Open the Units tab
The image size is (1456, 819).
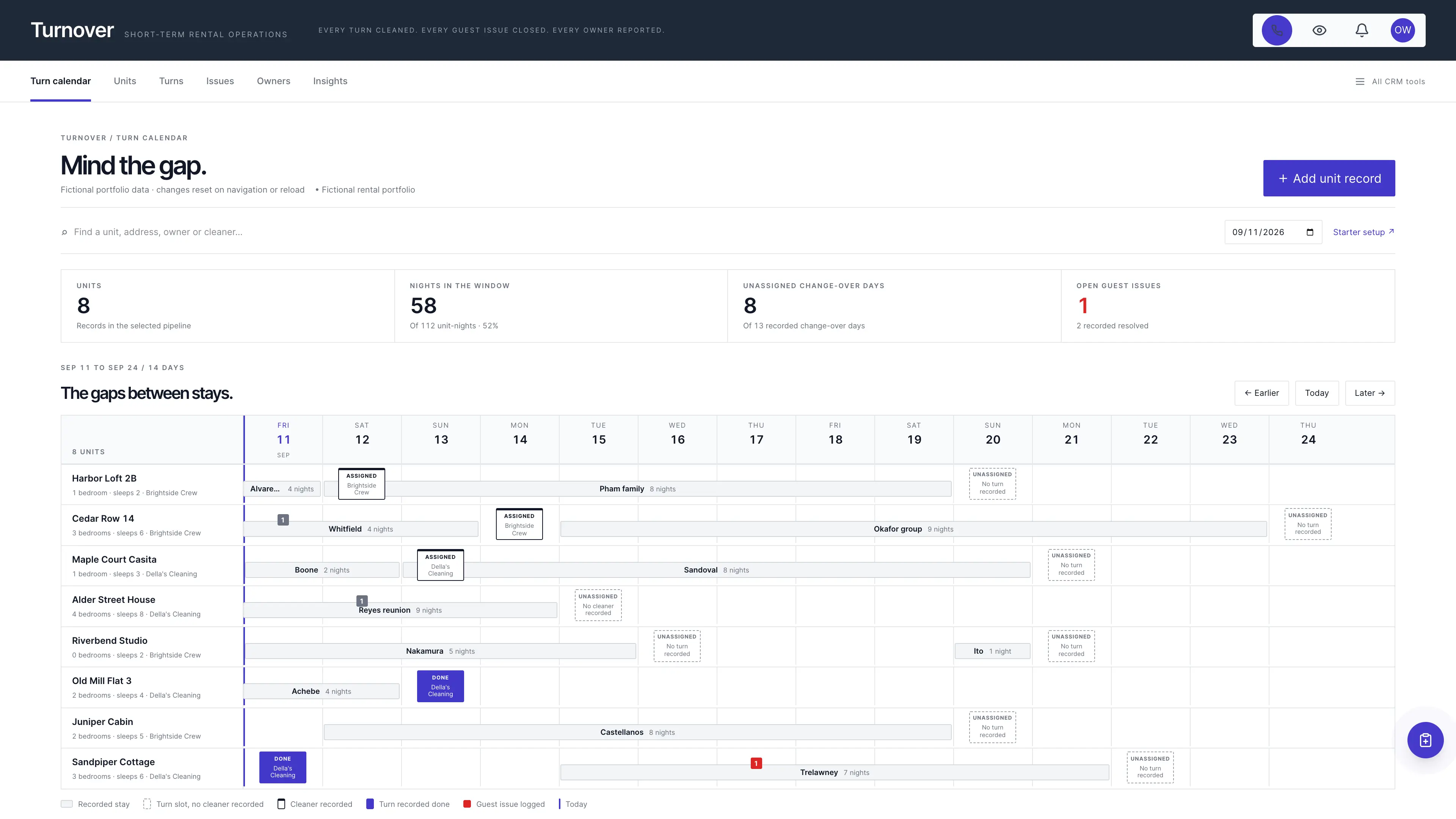[125, 82]
